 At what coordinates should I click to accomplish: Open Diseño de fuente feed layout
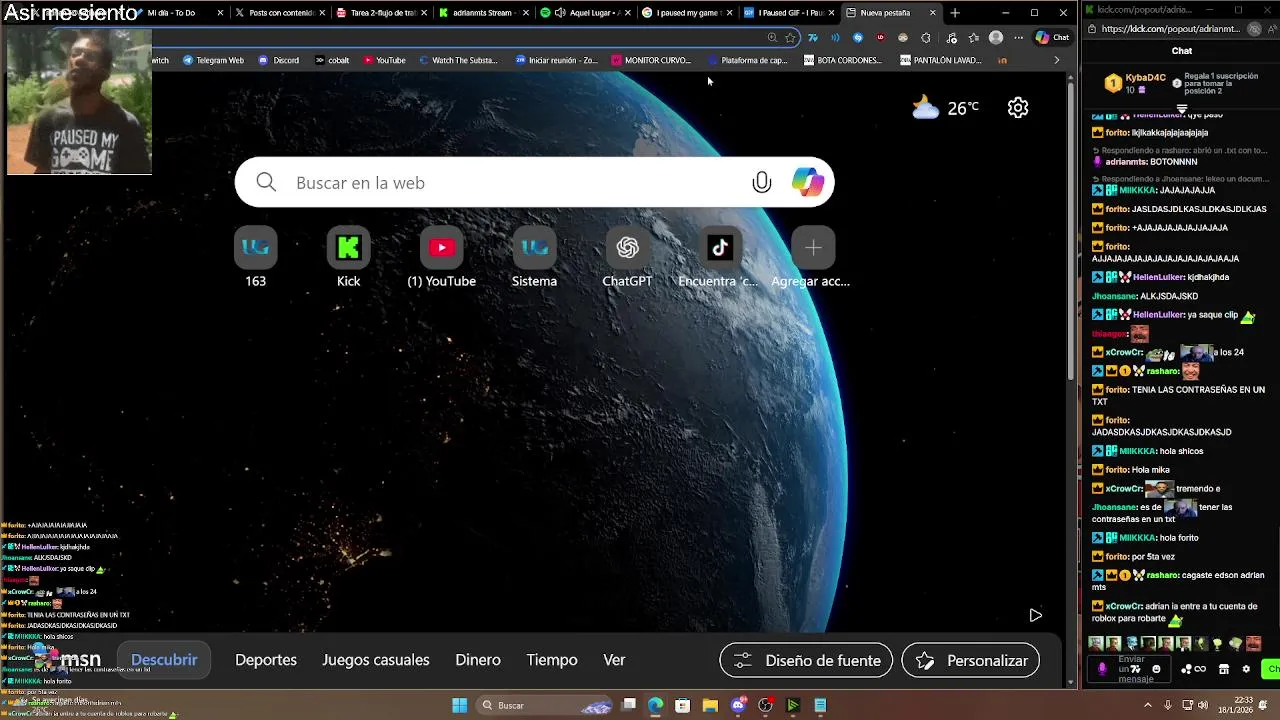click(806, 660)
